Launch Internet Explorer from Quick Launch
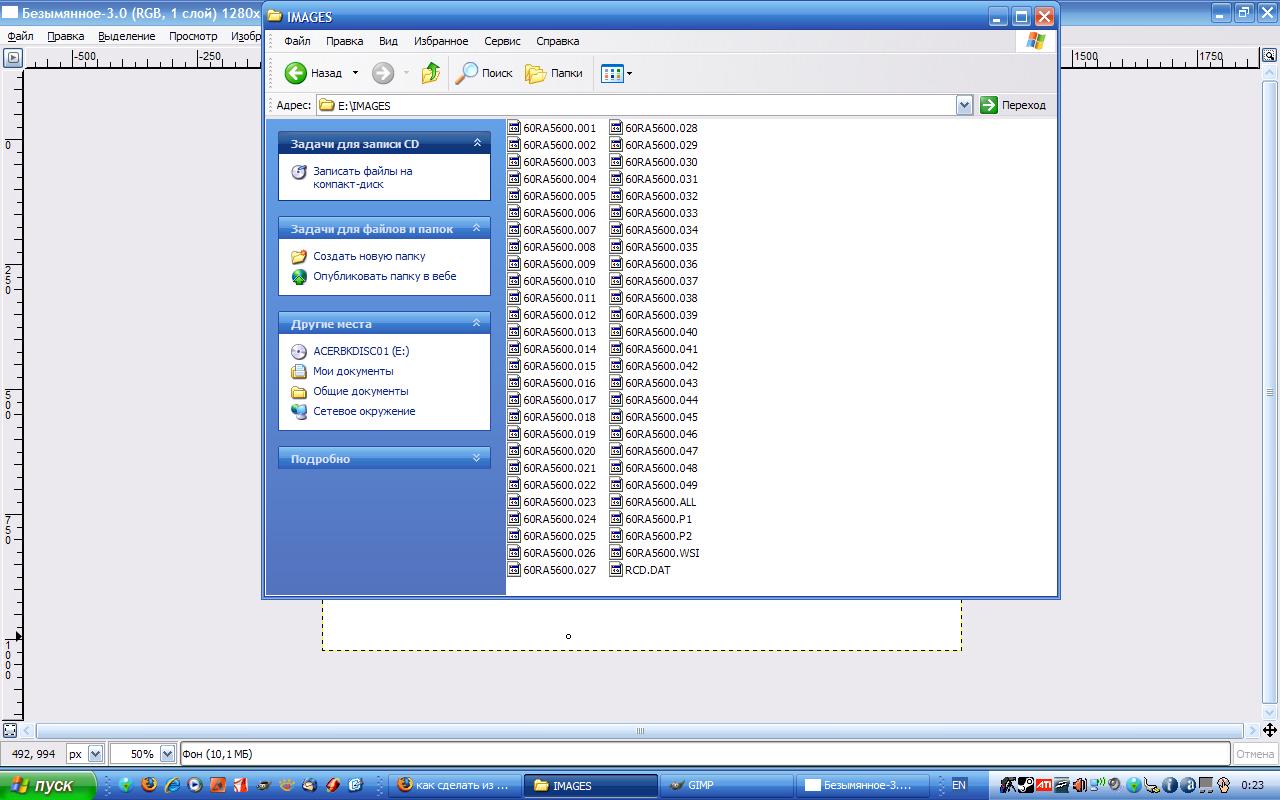 tap(172, 785)
